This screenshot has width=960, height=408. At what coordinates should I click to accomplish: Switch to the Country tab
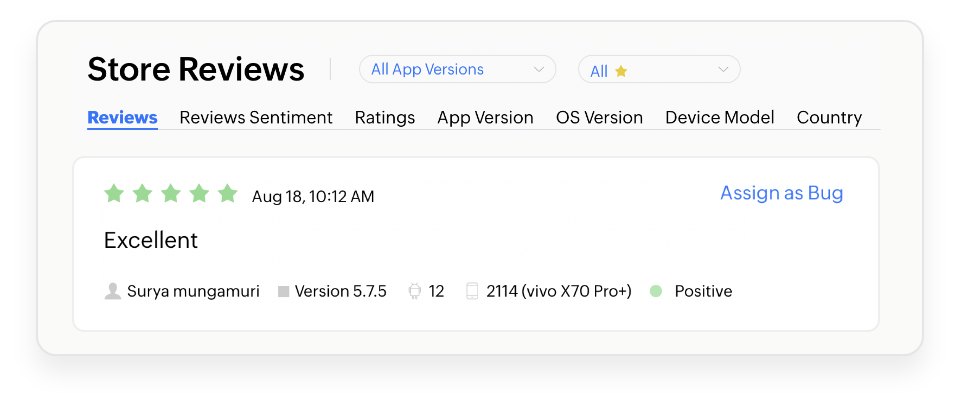[829, 118]
